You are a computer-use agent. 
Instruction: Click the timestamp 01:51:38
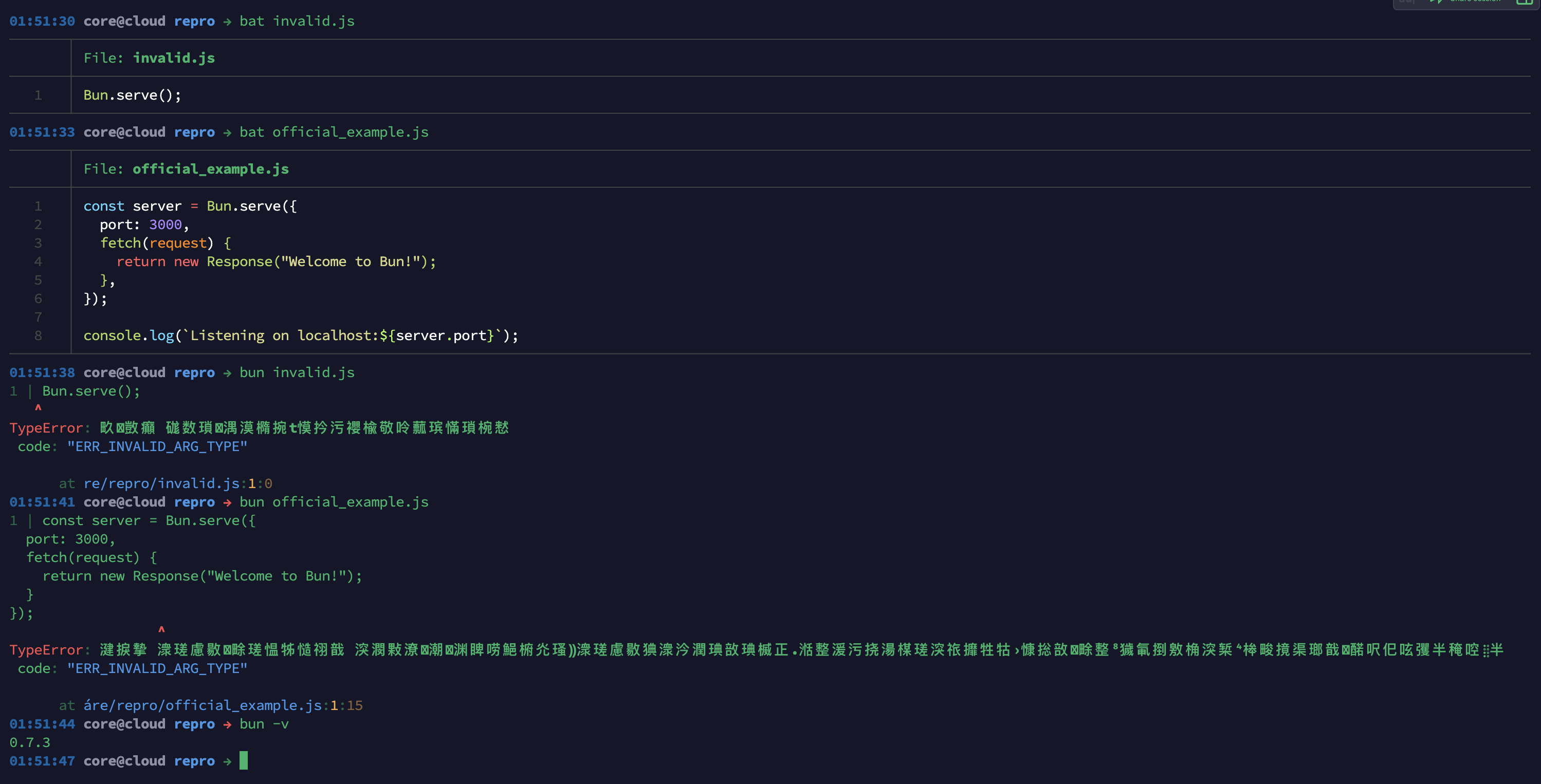click(x=42, y=372)
